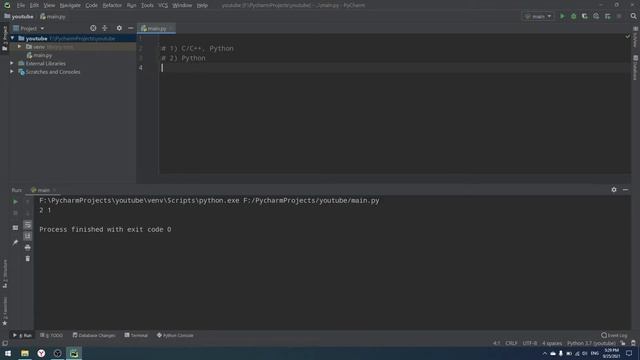Open Windows Start menu
This screenshot has width=640, height=360.
point(8,353)
